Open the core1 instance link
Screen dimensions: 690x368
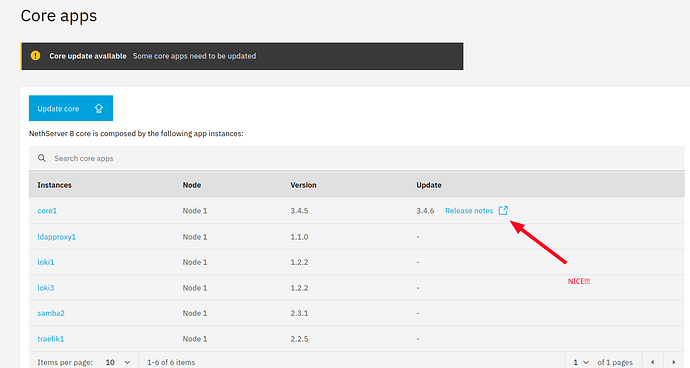47,211
